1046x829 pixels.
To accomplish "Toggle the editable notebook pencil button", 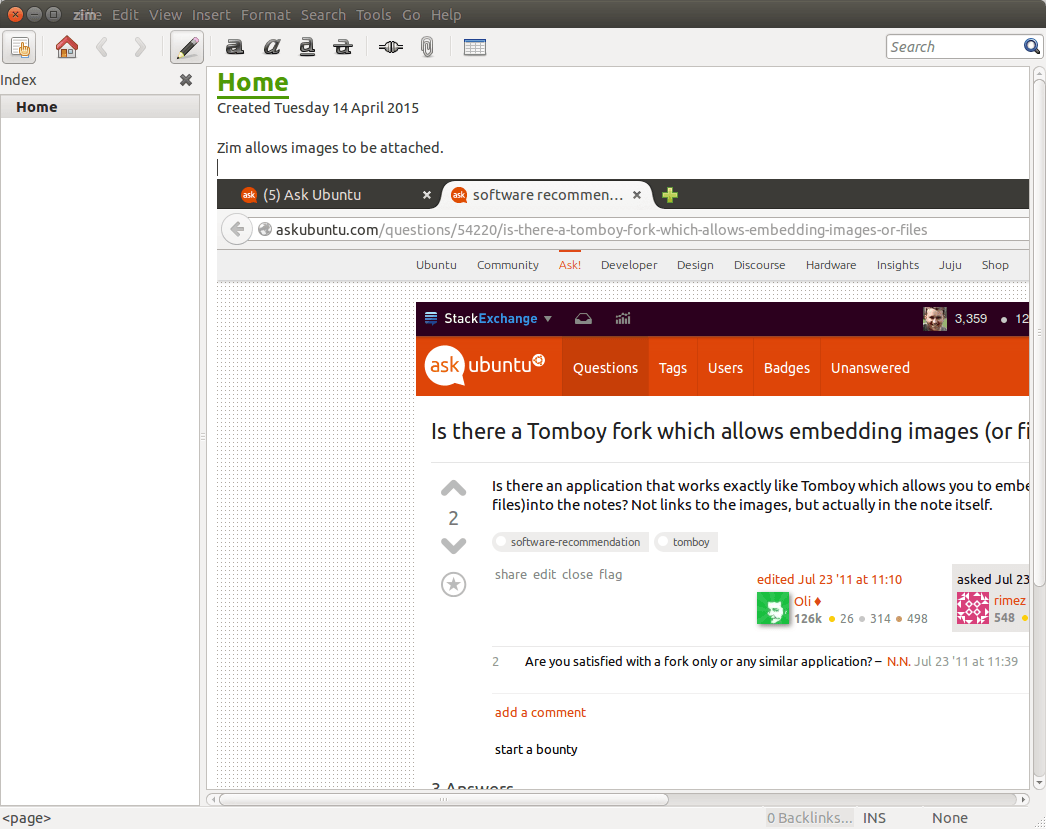I will 187,47.
